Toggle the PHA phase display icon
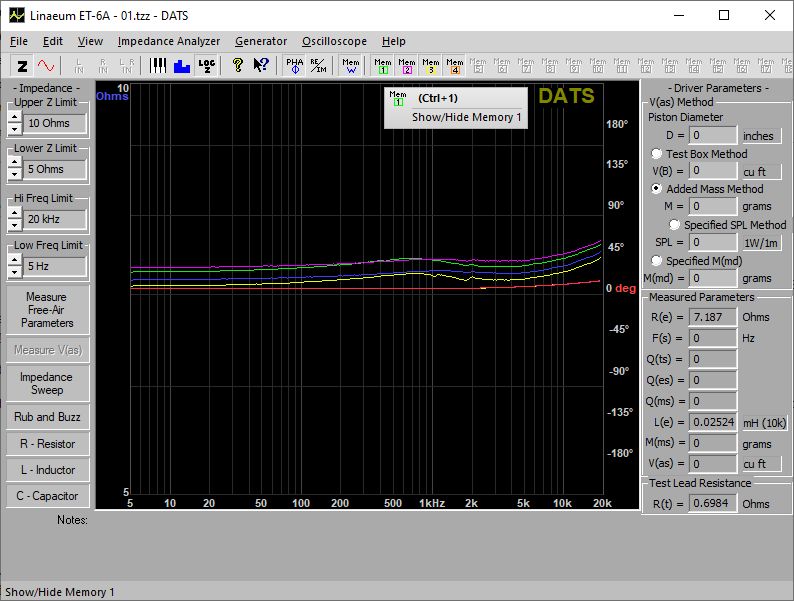794x601 pixels. (x=295, y=66)
